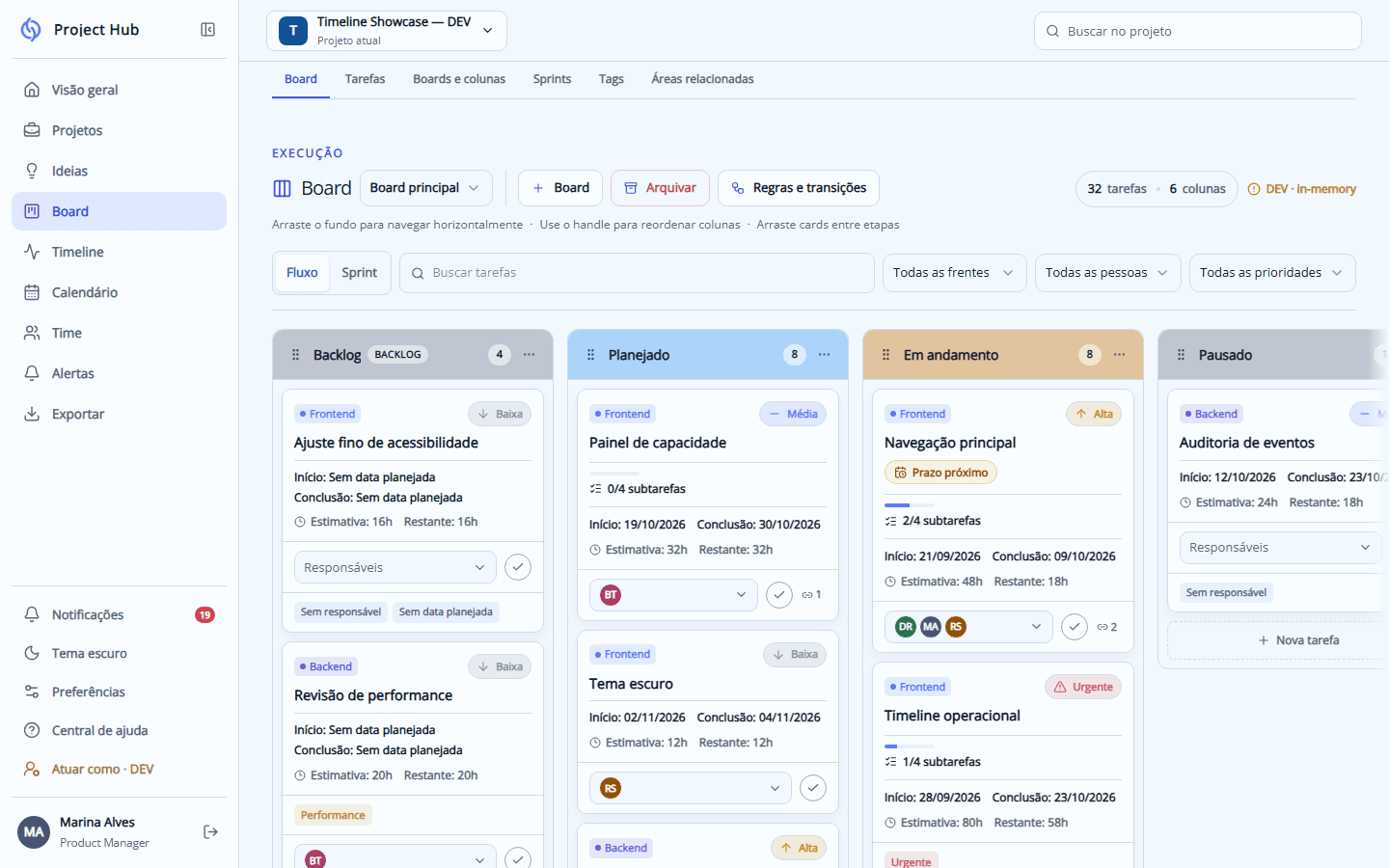Screen dimensions: 1389x868
Task: Open Backlog column options menu
Action: point(530,355)
